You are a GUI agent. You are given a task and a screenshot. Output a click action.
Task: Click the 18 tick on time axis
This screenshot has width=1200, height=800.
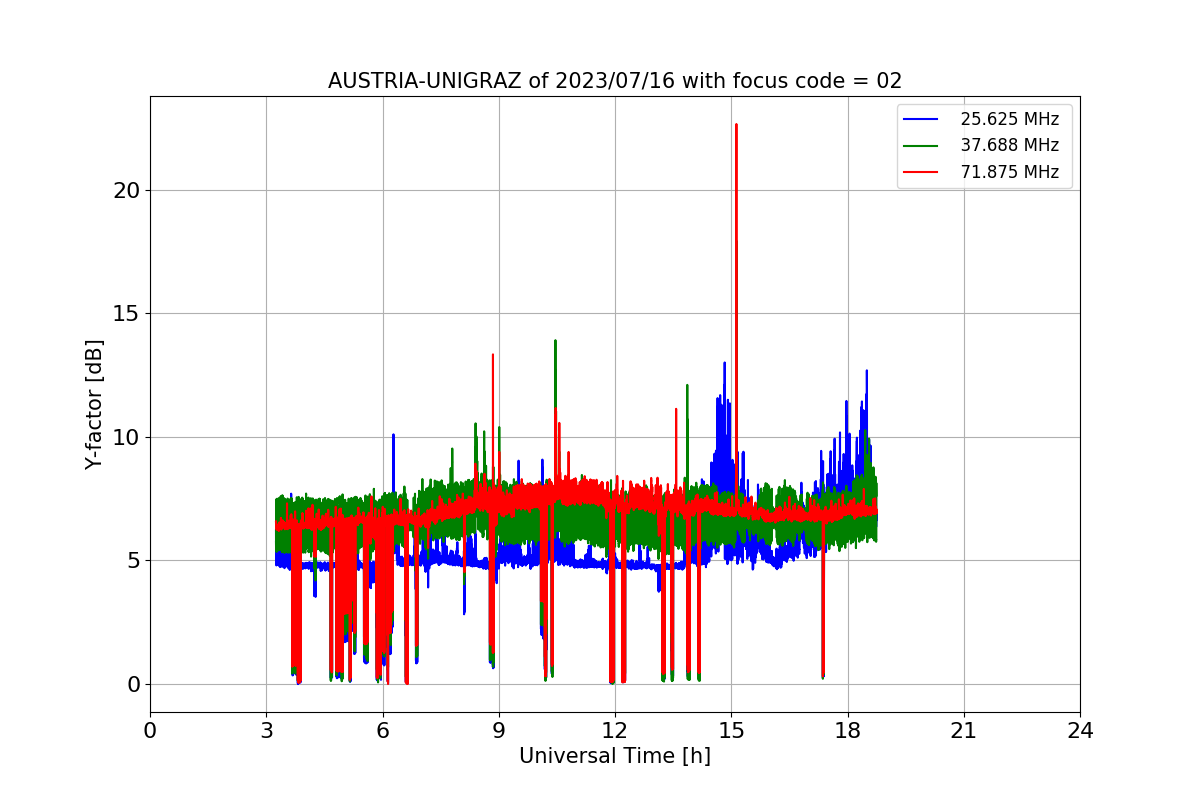pos(848,731)
